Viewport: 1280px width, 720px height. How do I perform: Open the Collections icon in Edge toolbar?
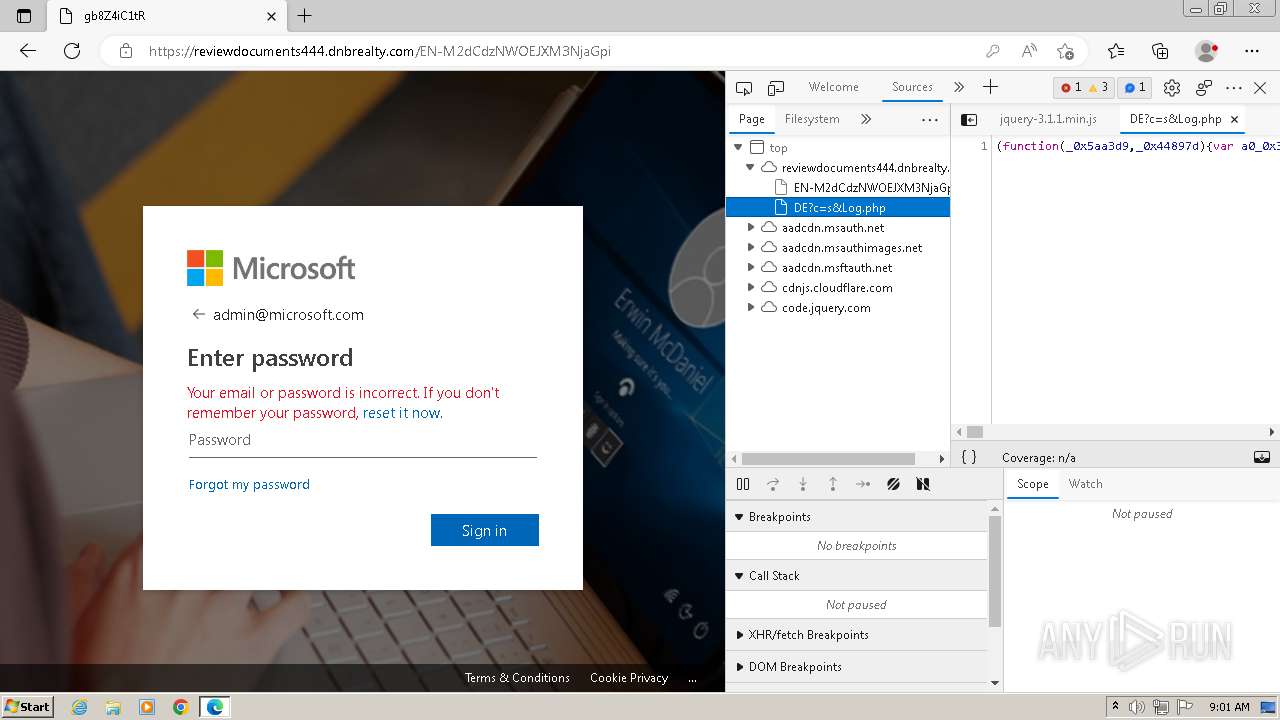[x=1160, y=51]
